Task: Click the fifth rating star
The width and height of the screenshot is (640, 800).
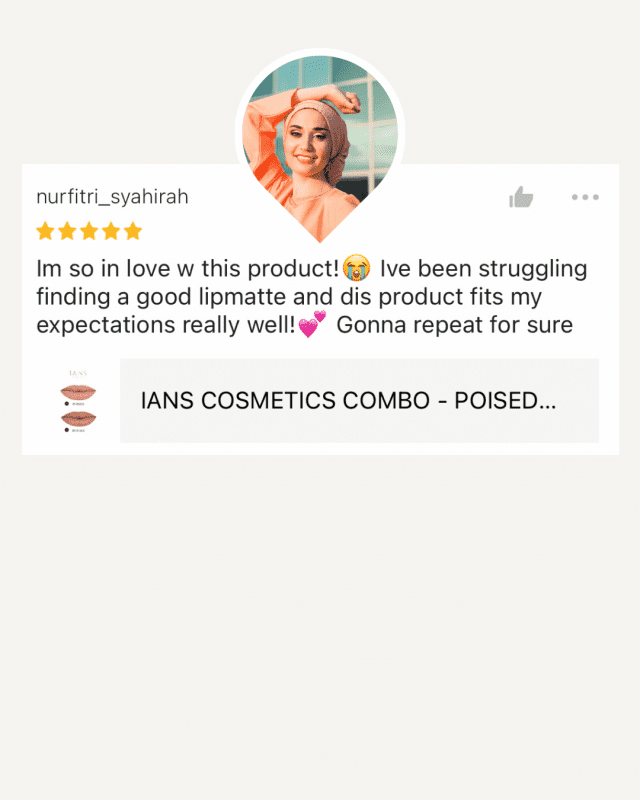Action: (x=133, y=231)
